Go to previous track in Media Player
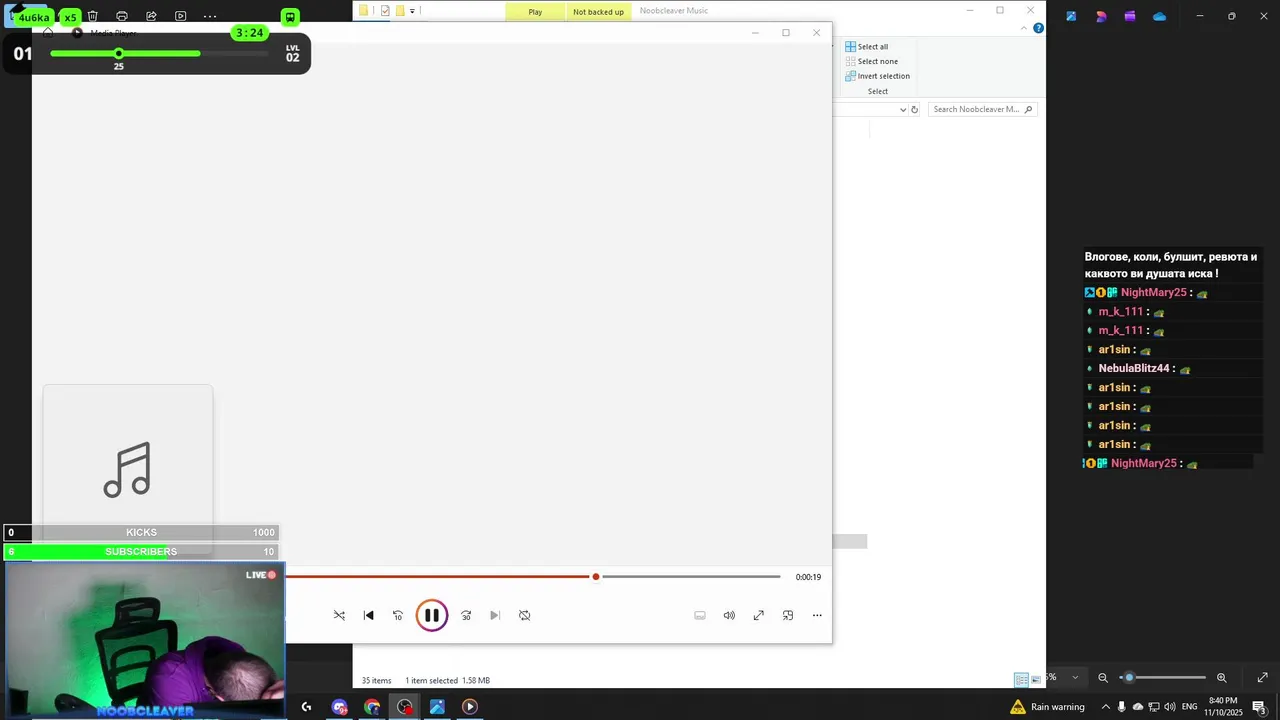Image resolution: width=1280 pixels, height=720 pixels. click(368, 615)
